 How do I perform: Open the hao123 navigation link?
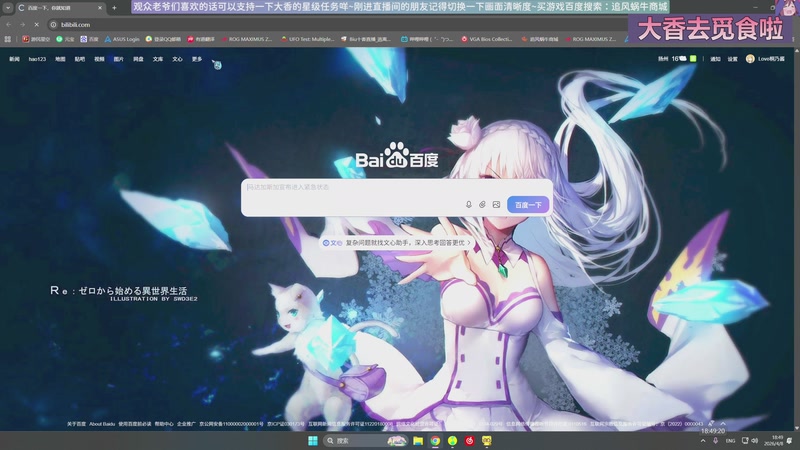point(37,59)
